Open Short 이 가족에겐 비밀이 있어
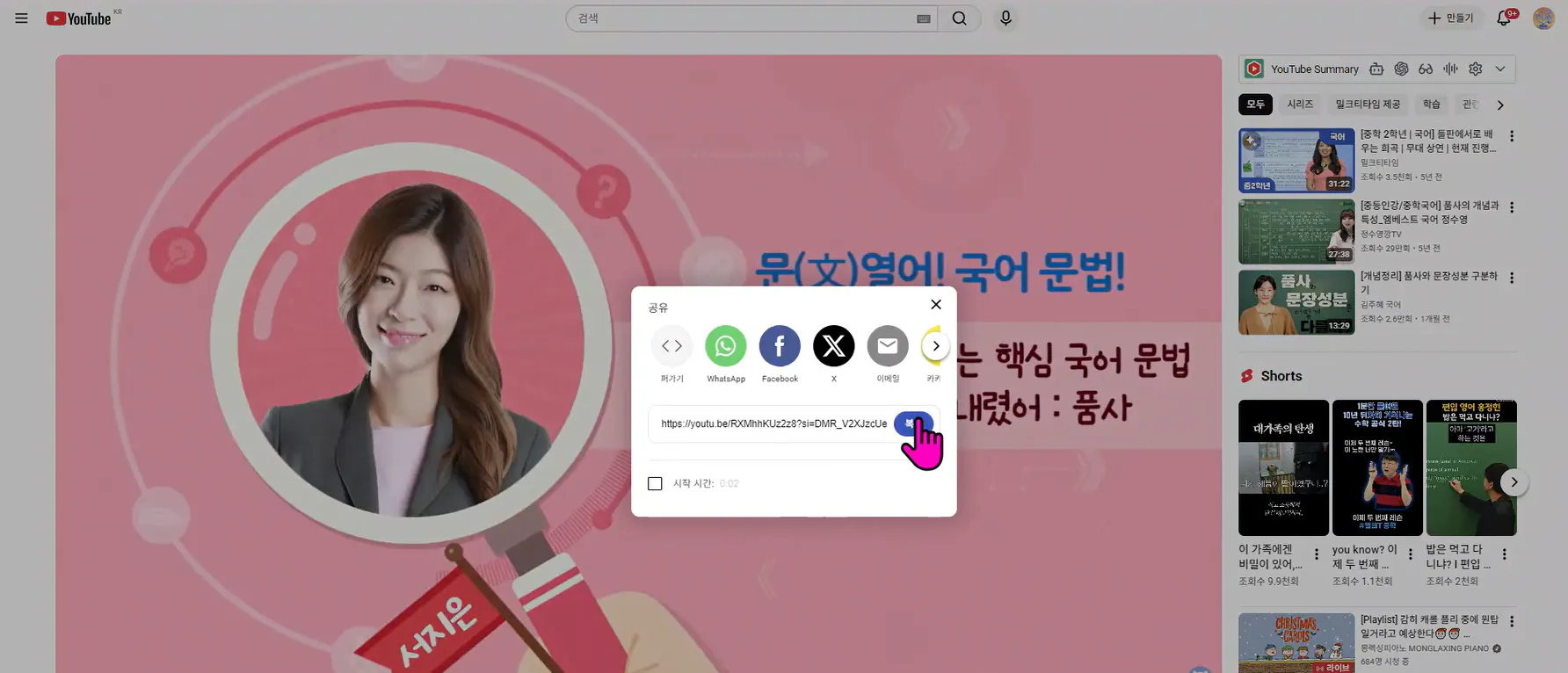 pos(1283,467)
